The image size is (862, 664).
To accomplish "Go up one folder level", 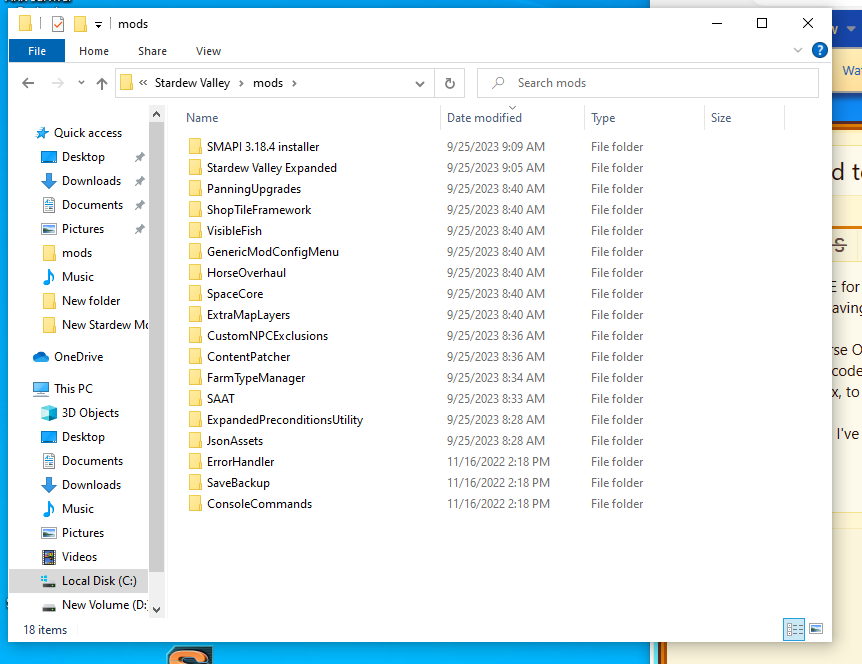I will [102, 83].
